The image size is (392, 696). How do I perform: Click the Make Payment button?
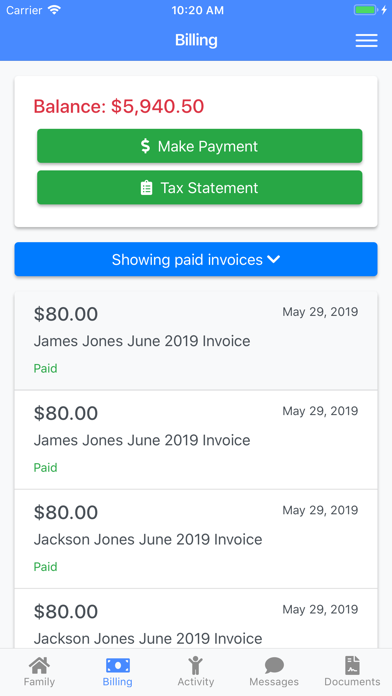(x=199, y=146)
